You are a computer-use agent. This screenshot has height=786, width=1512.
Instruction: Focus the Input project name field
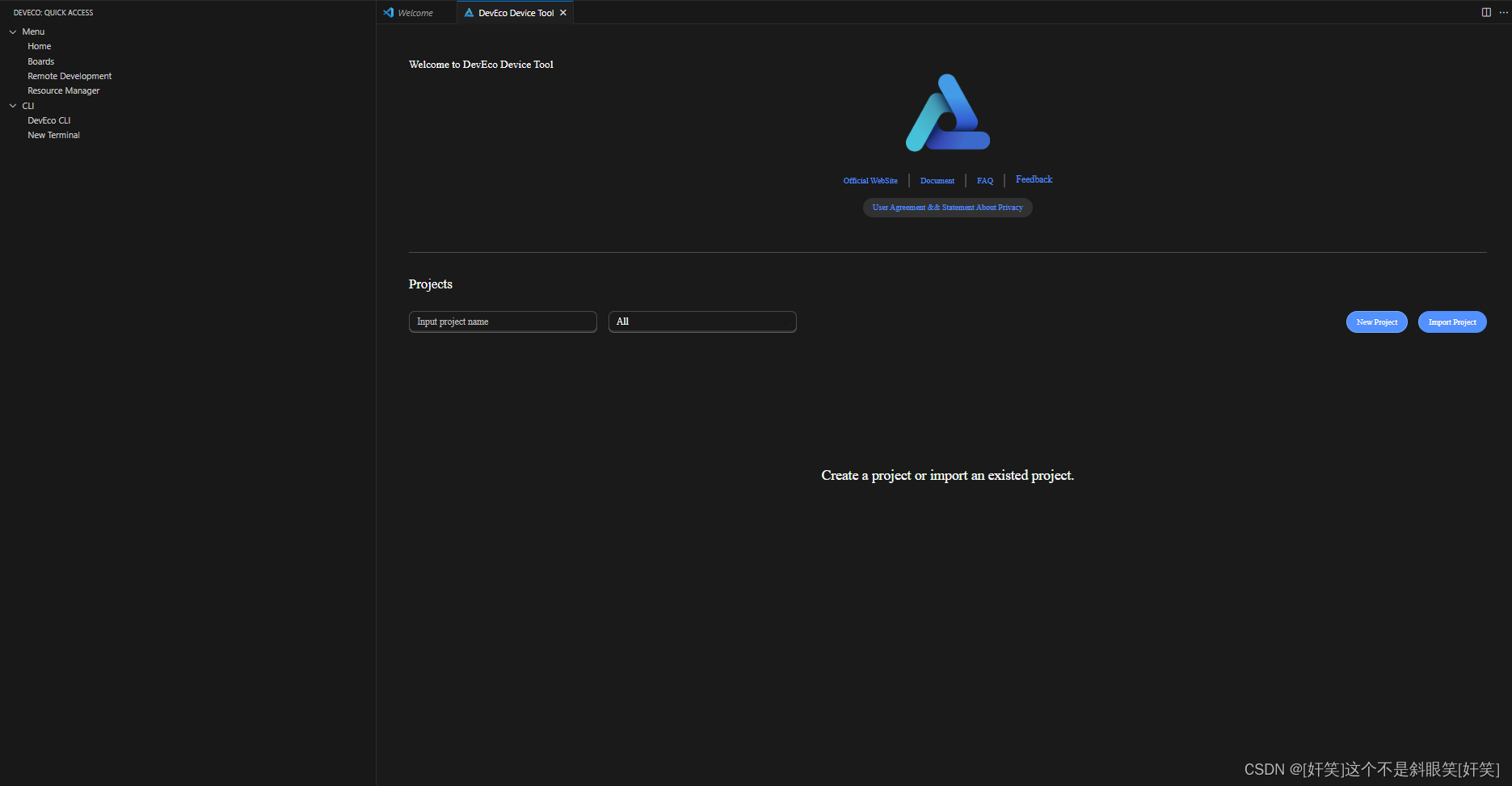pos(503,322)
